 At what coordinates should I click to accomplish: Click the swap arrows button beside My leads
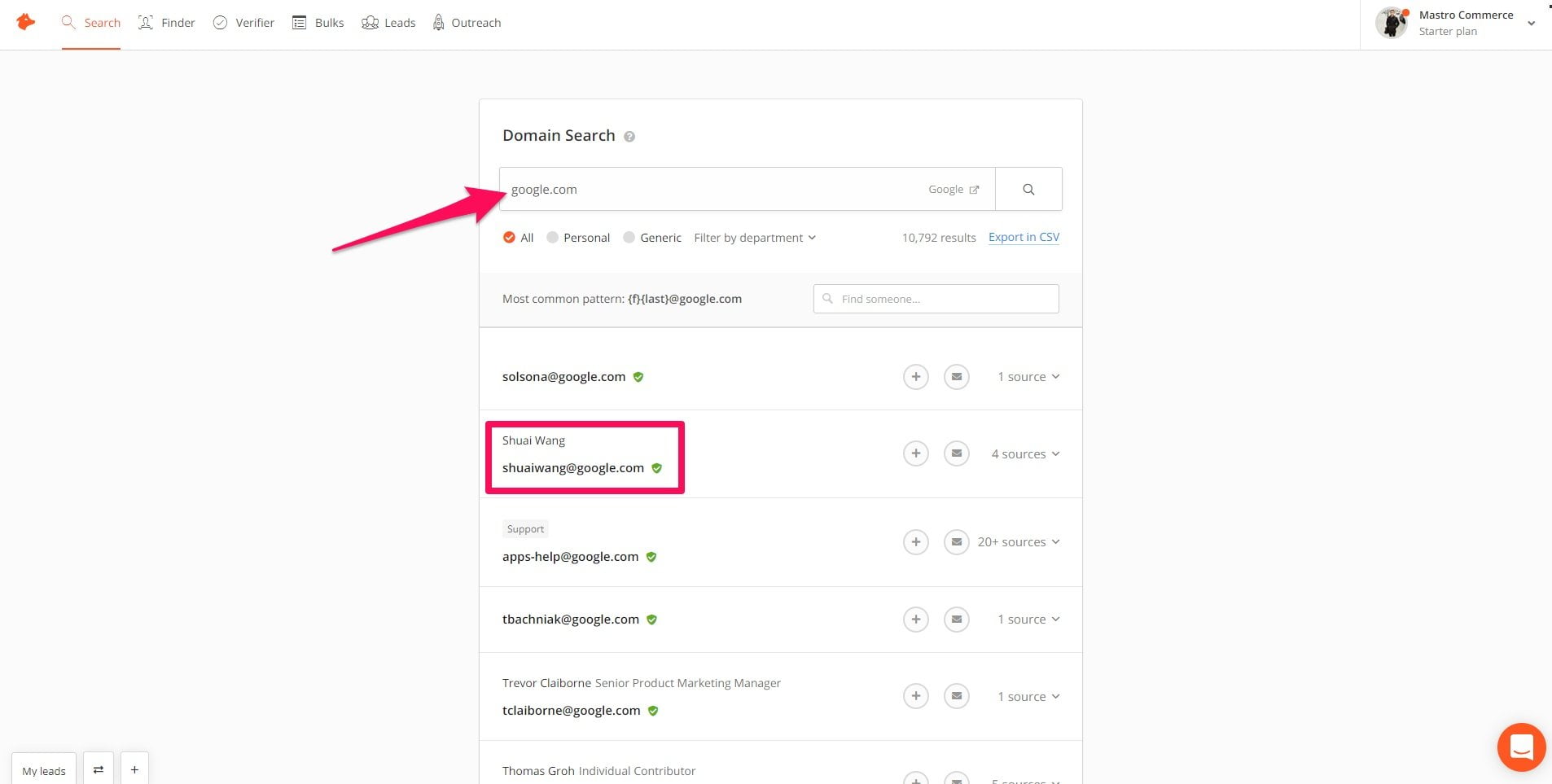[99, 769]
